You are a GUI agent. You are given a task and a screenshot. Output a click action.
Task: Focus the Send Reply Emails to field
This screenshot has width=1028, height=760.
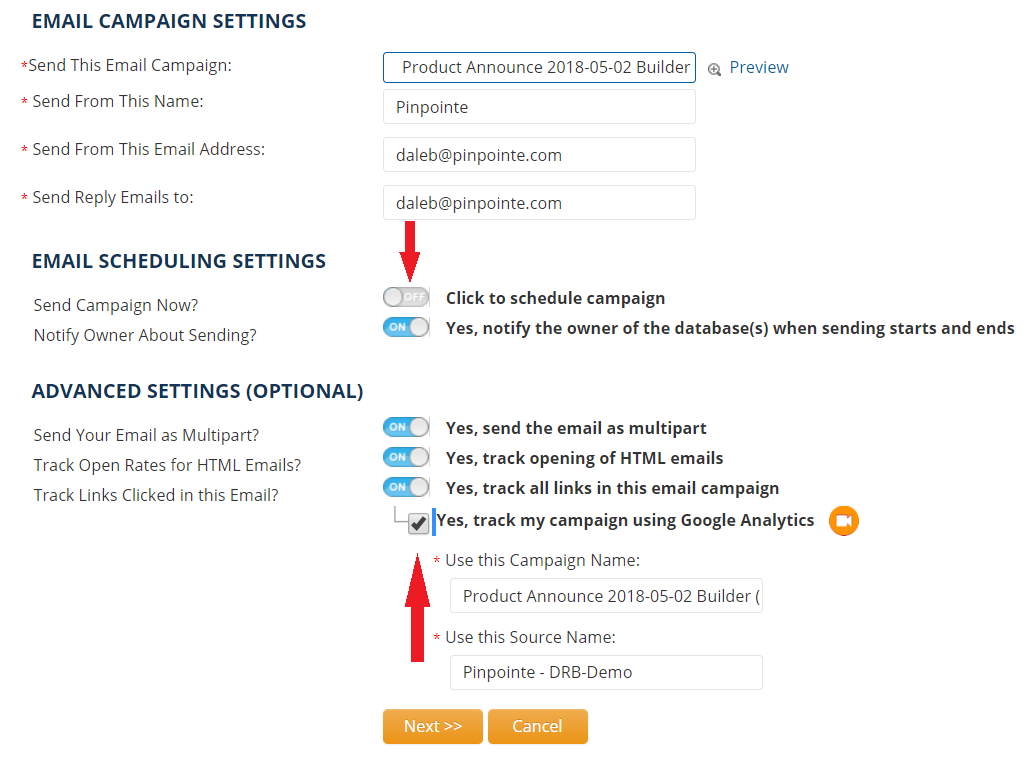pos(539,203)
